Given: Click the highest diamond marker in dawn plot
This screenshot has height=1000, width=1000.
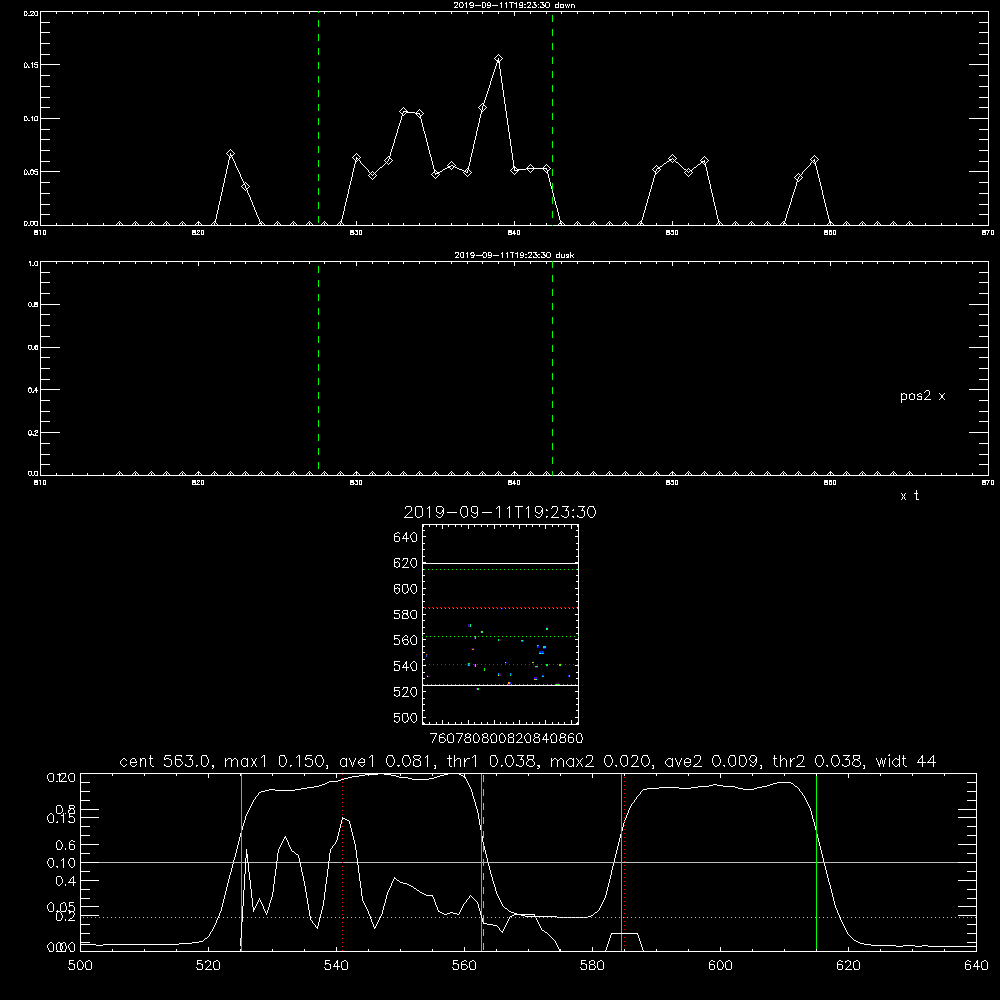Looking at the screenshot, I should point(498,59).
